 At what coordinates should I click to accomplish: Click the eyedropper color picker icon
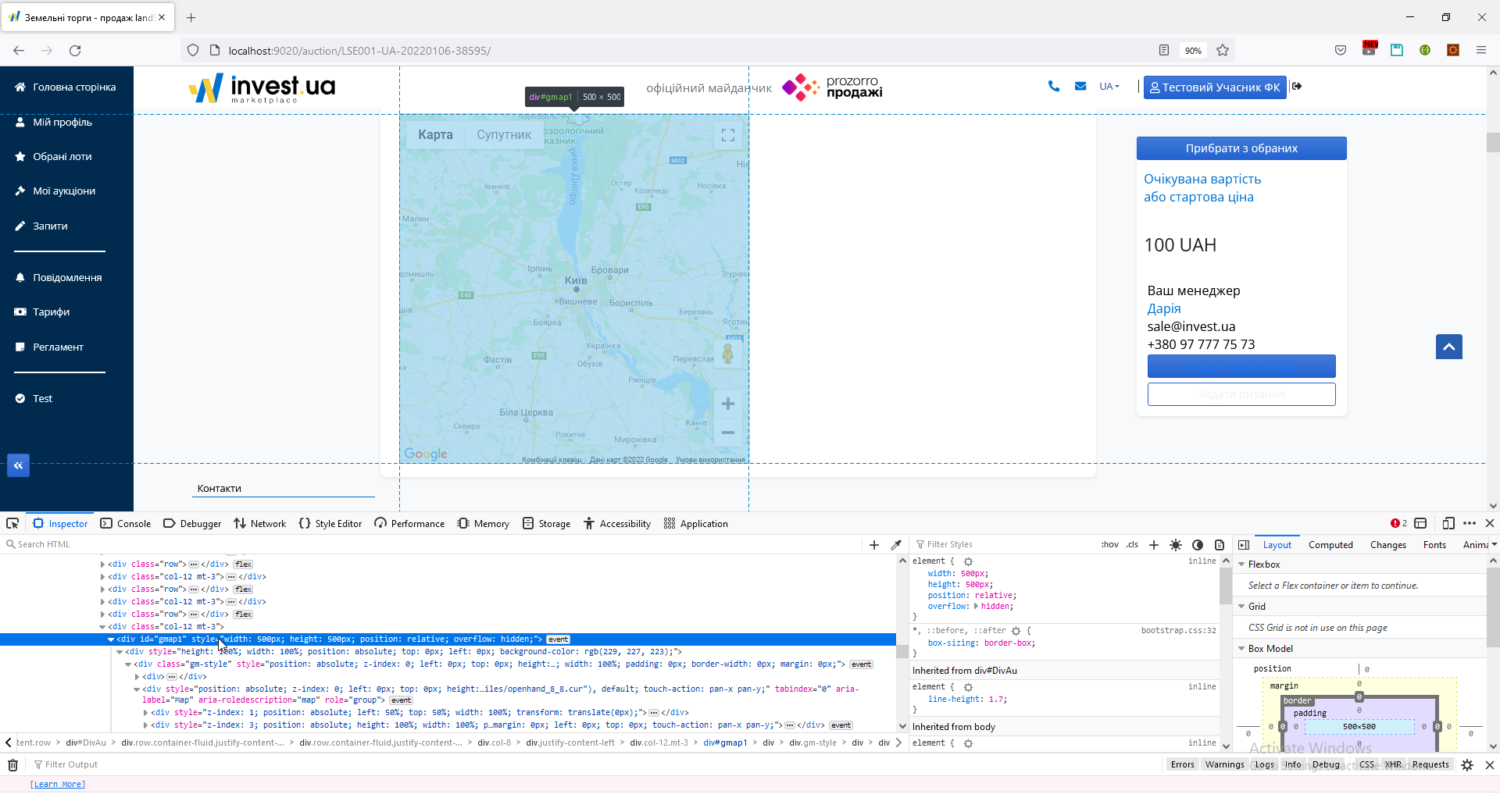click(896, 545)
